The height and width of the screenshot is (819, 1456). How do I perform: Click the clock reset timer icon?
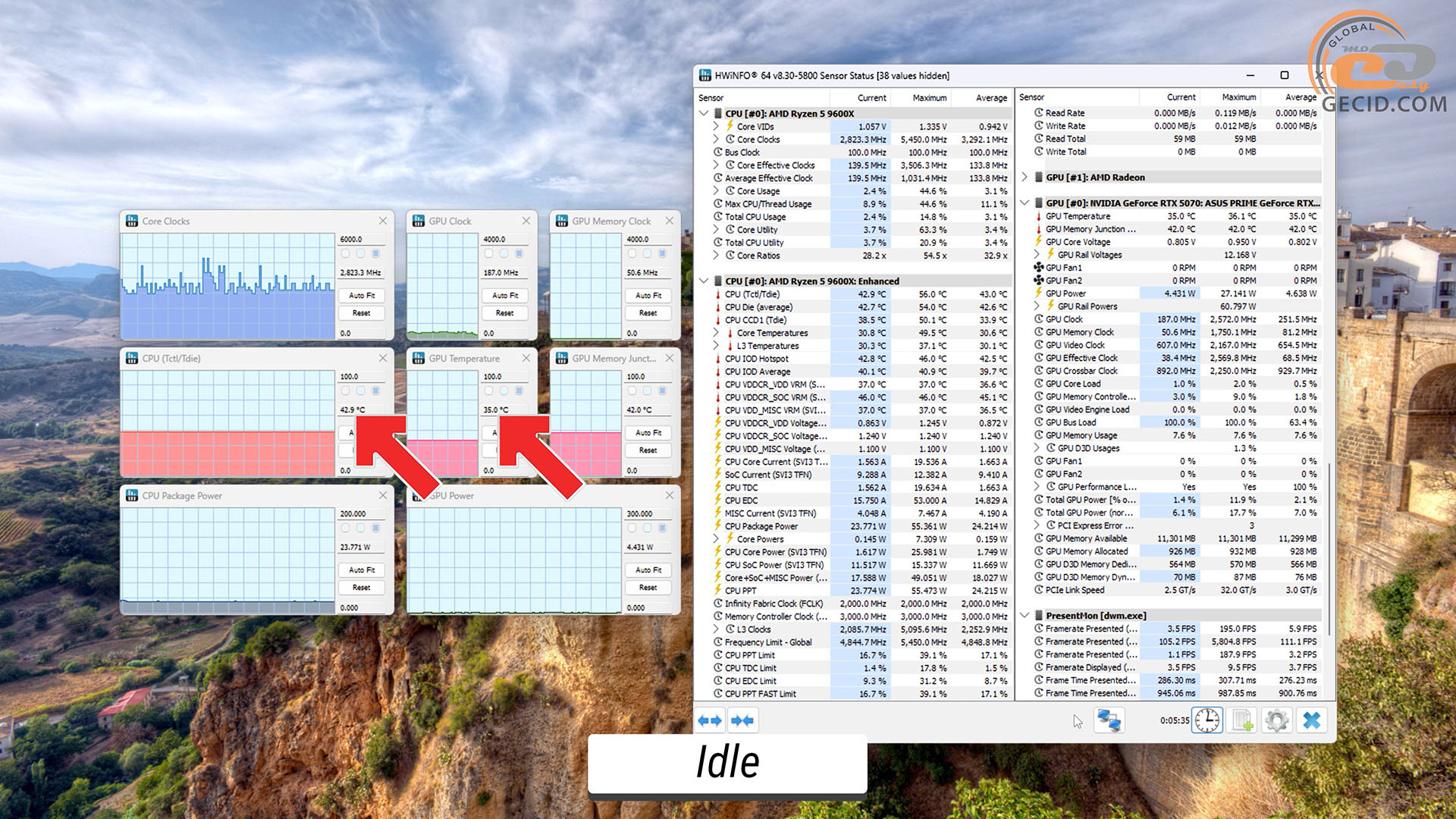pos(1207,720)
